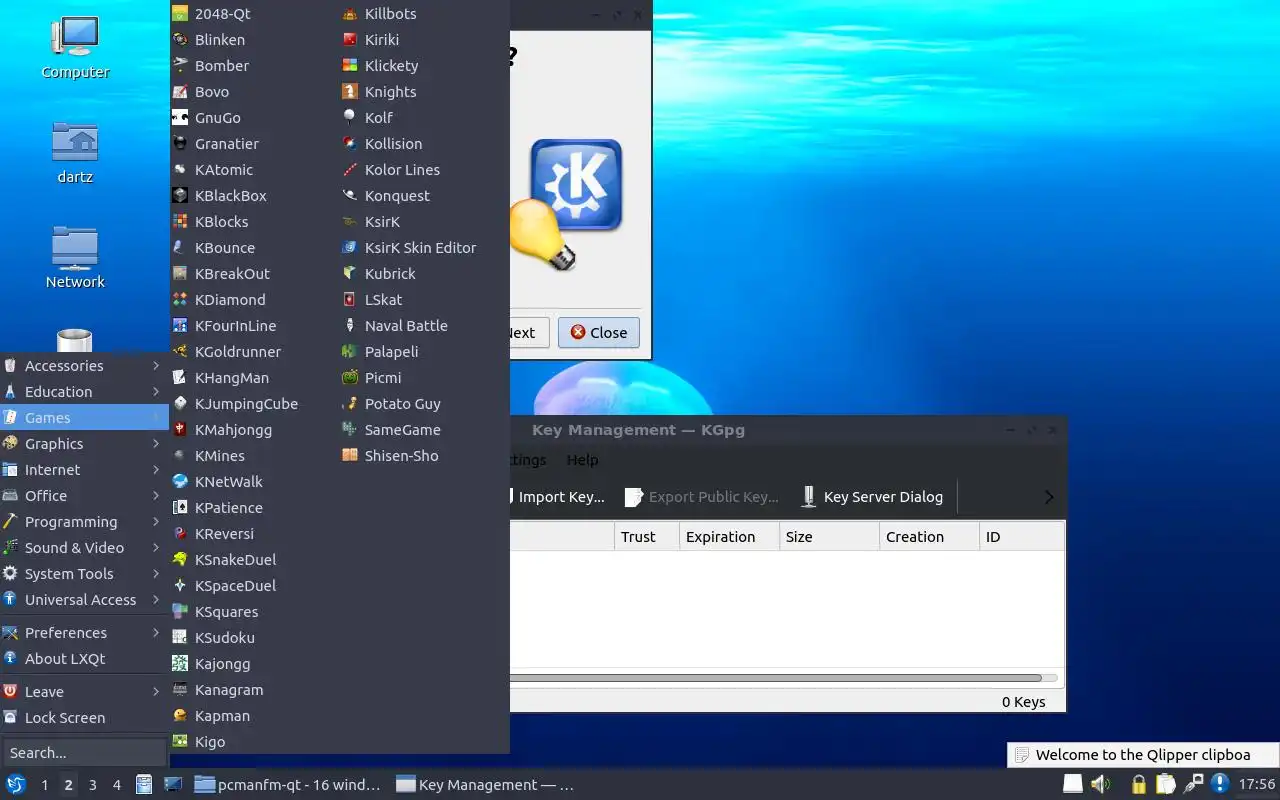Sort keys by Trust column
The width and height of the screenshot is (1280, 800).
click(x=646, y=537)
